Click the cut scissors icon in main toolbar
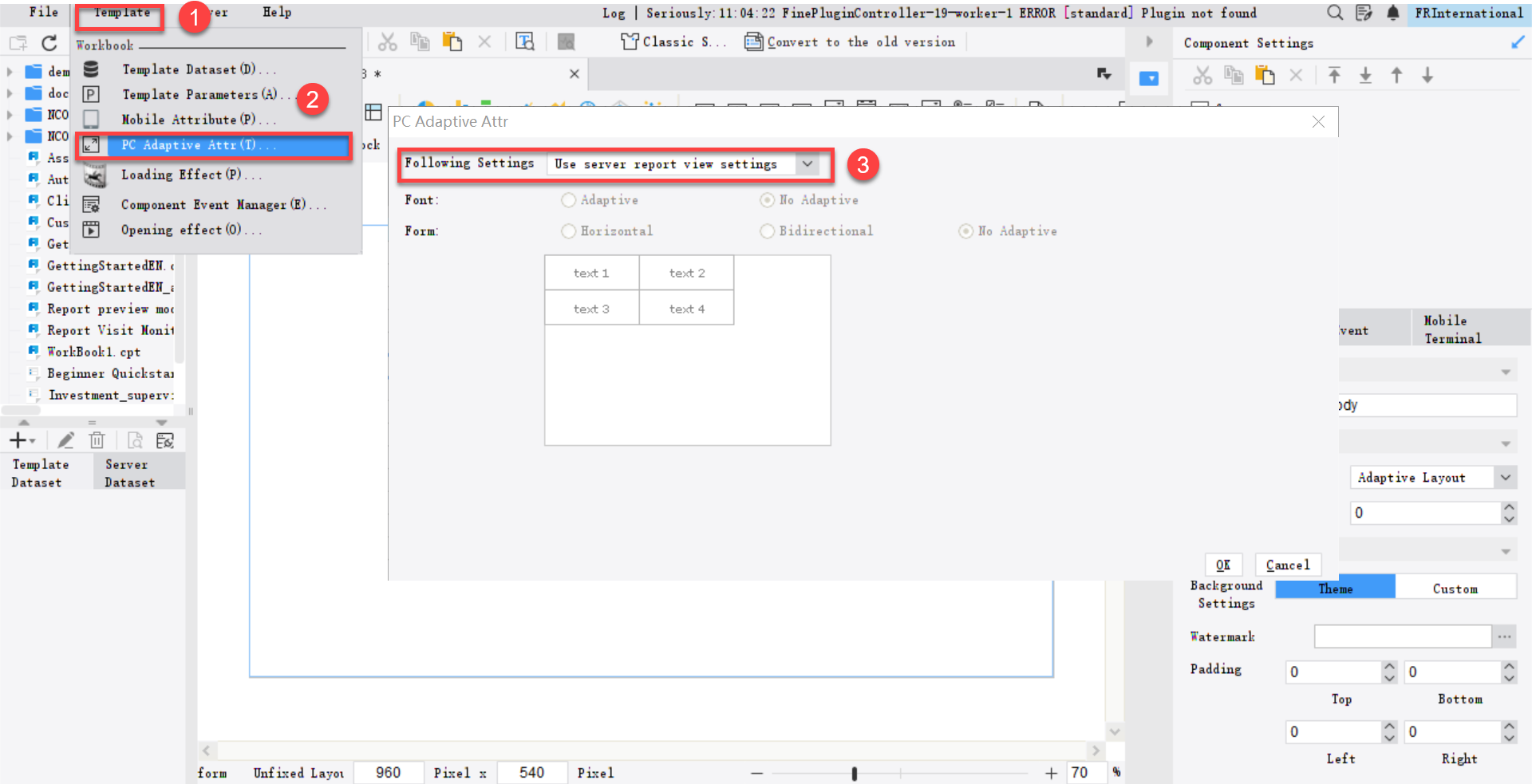Image resolution: width=1532 pixels, height=784 pixels. 388,42
